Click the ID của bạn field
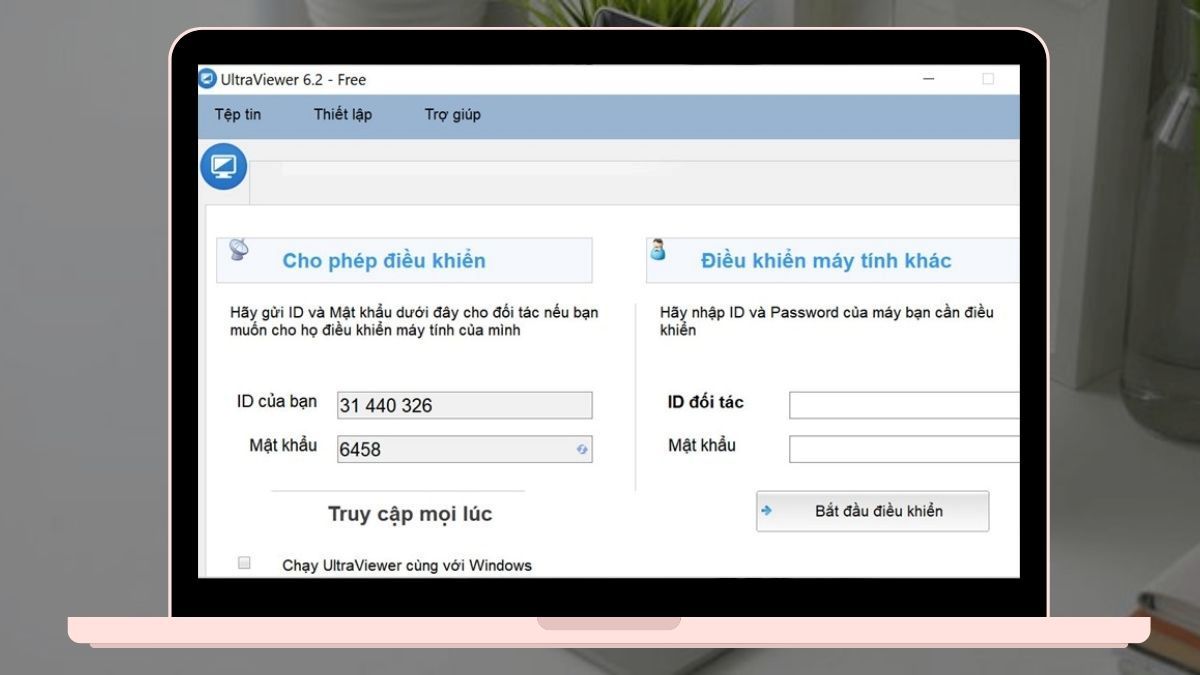The image size is (1200, 675). [465, 405]
